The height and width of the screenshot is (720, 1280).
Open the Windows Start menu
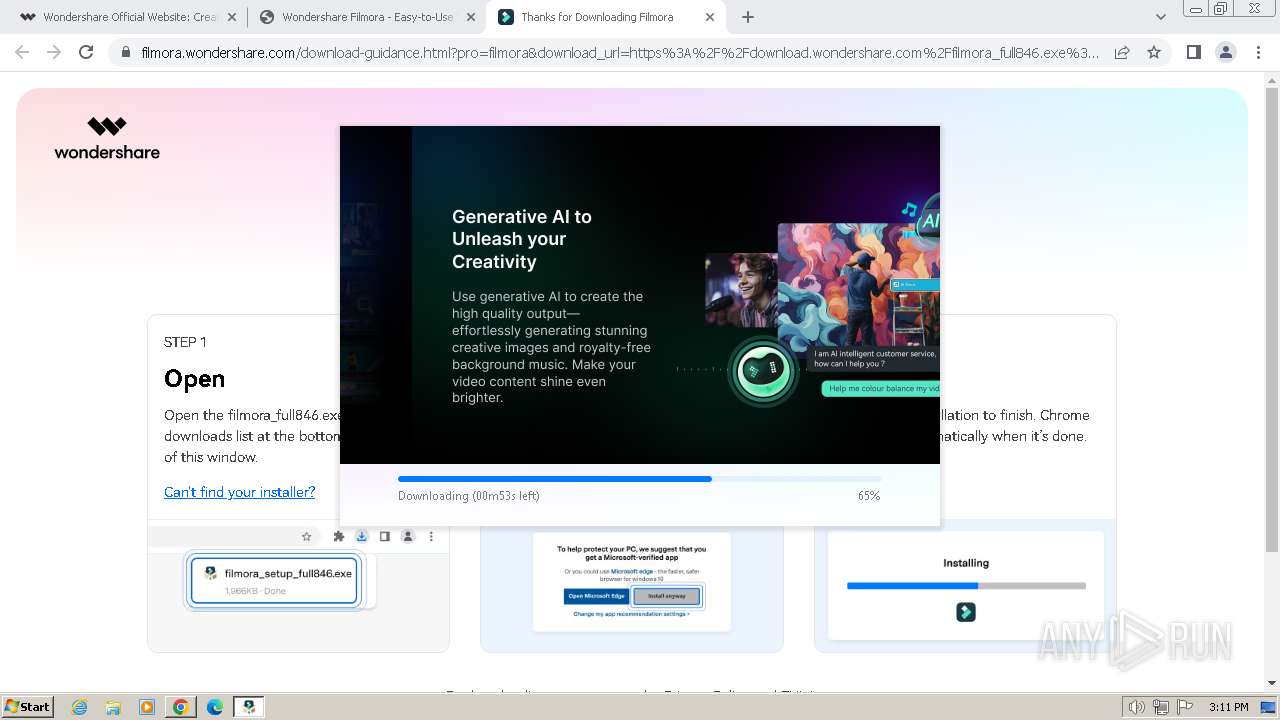pos(28,707)
